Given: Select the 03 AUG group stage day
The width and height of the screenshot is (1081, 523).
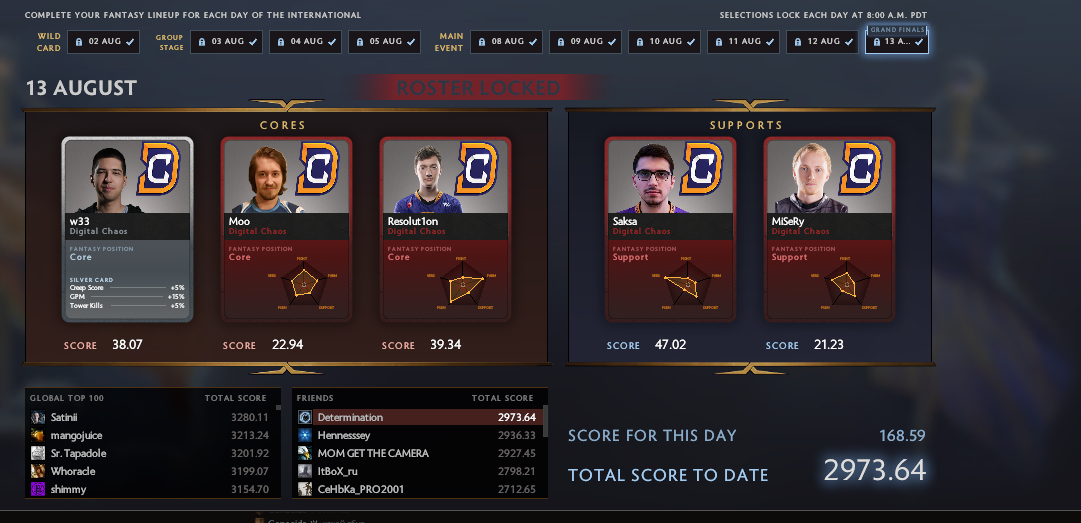Looking at the screenshot, I should pos(226,42).
